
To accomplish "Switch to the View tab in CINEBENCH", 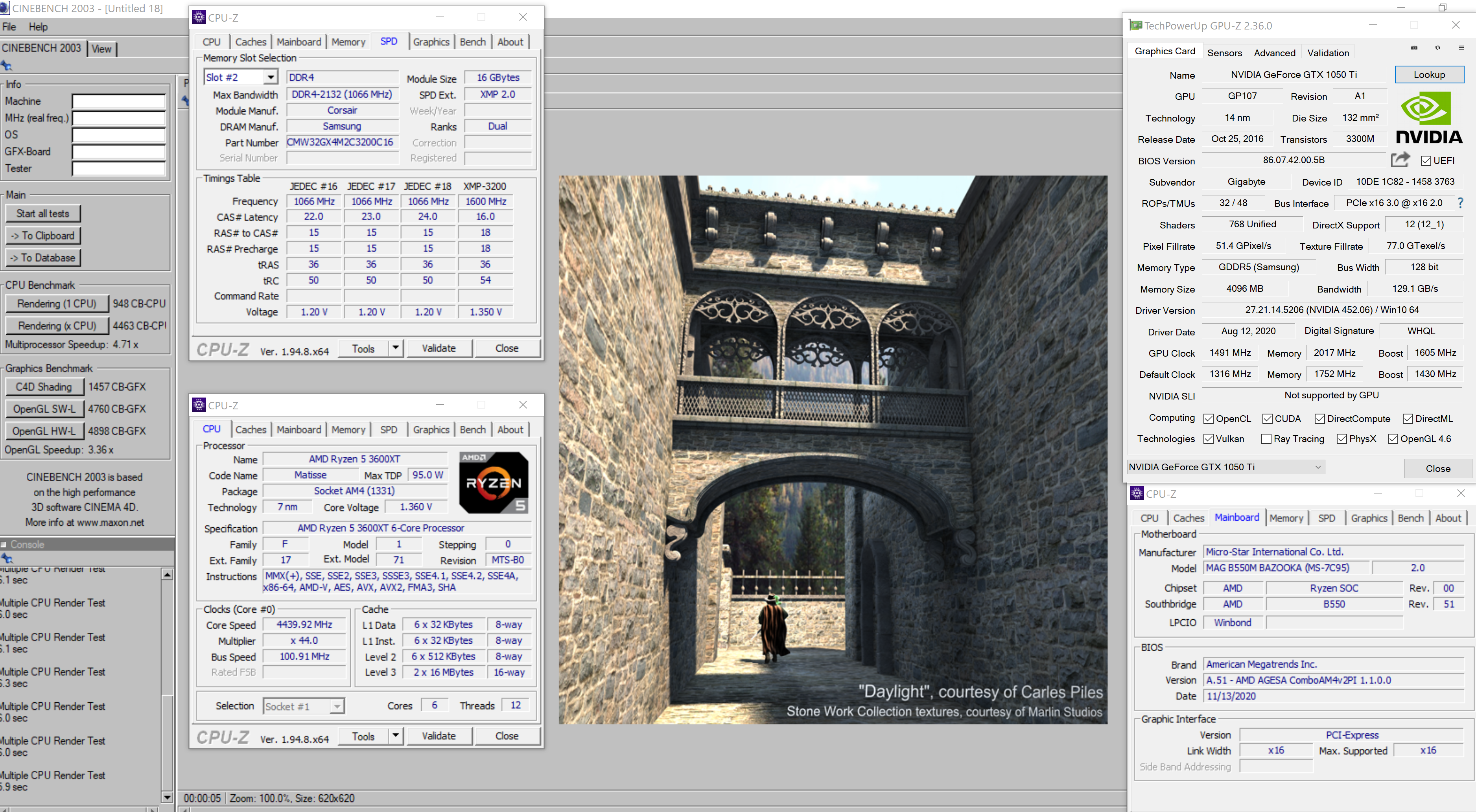I will 102,49.
